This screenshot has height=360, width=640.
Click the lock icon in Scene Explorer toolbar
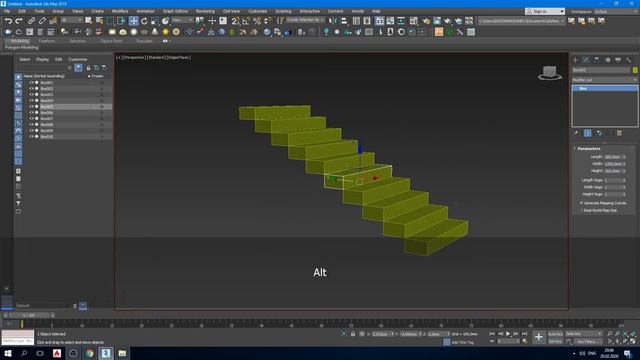(x=88, y=68)
